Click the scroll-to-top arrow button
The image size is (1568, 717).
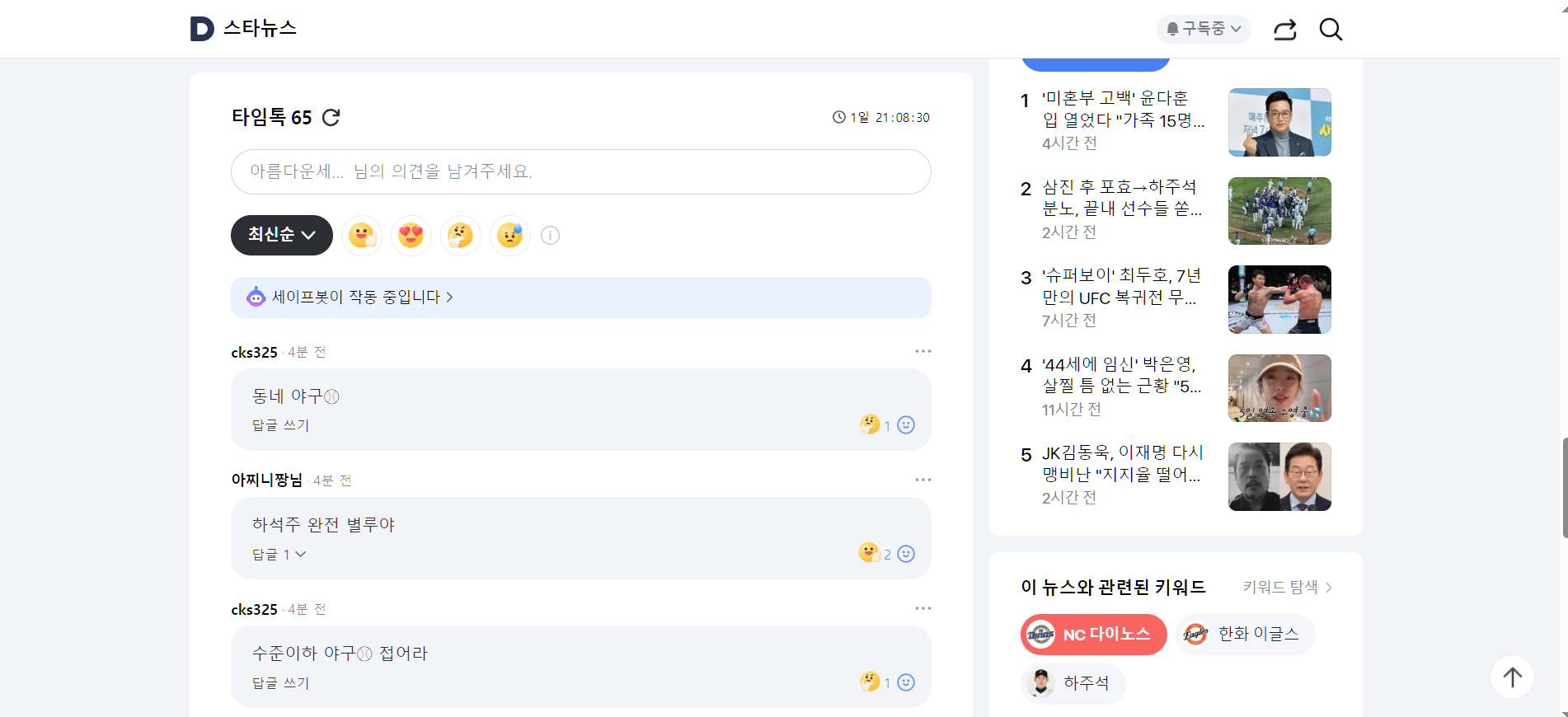[1512, 677]
